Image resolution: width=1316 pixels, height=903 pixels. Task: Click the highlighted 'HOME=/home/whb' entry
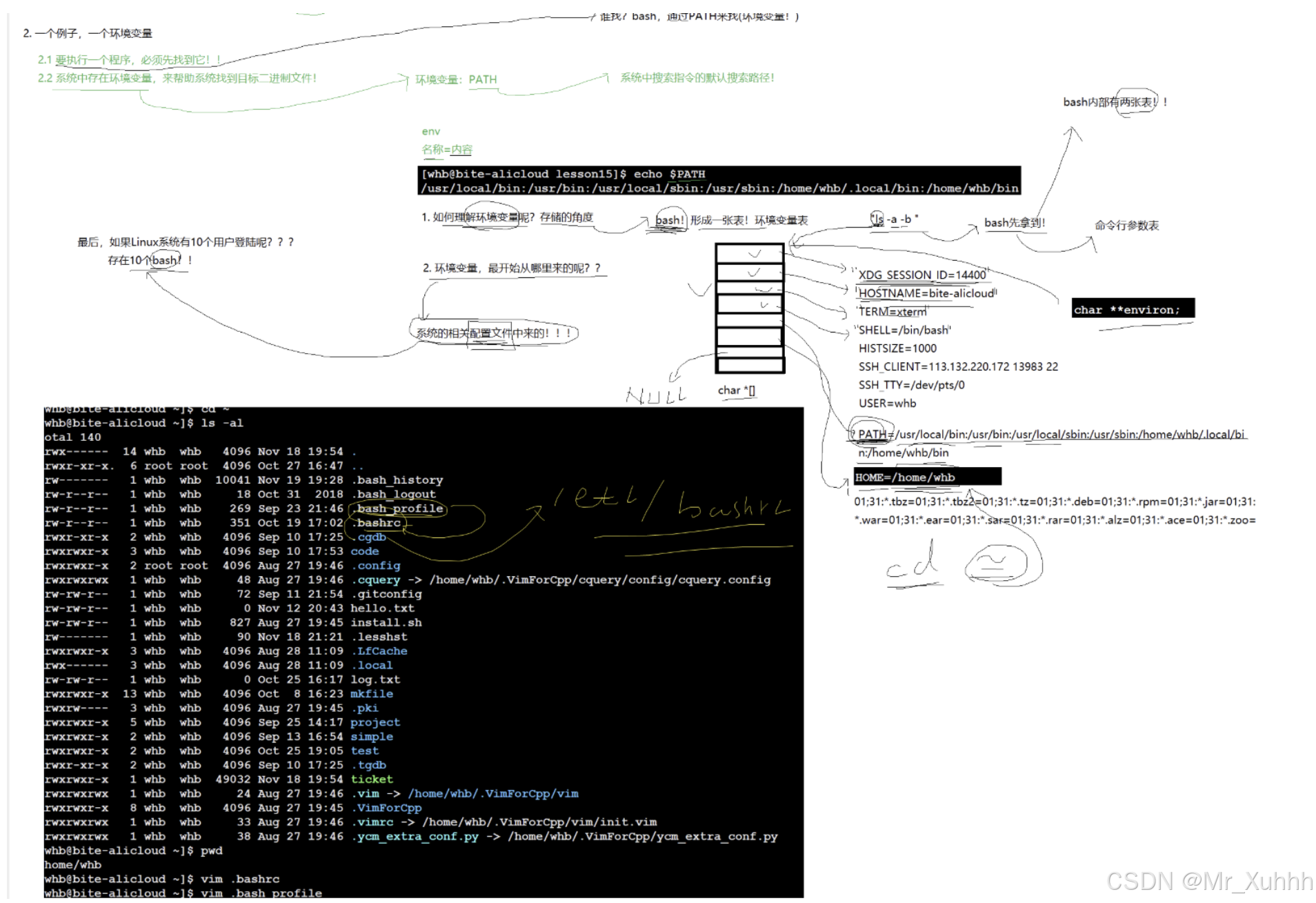point(927,477)
